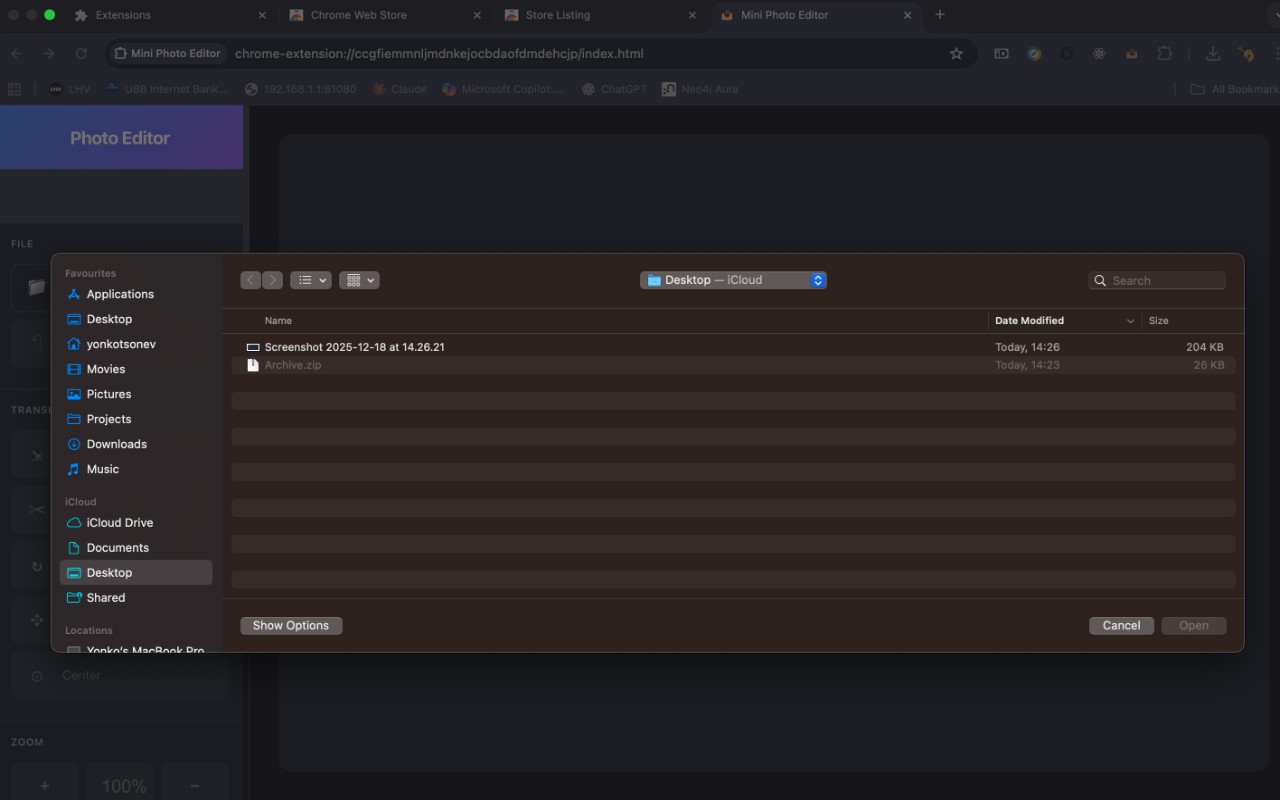The image size is (1280, 800).
Task: Select Screenshot 2025-12-18 at 14.26.21 file
Action: coord(733,347)
